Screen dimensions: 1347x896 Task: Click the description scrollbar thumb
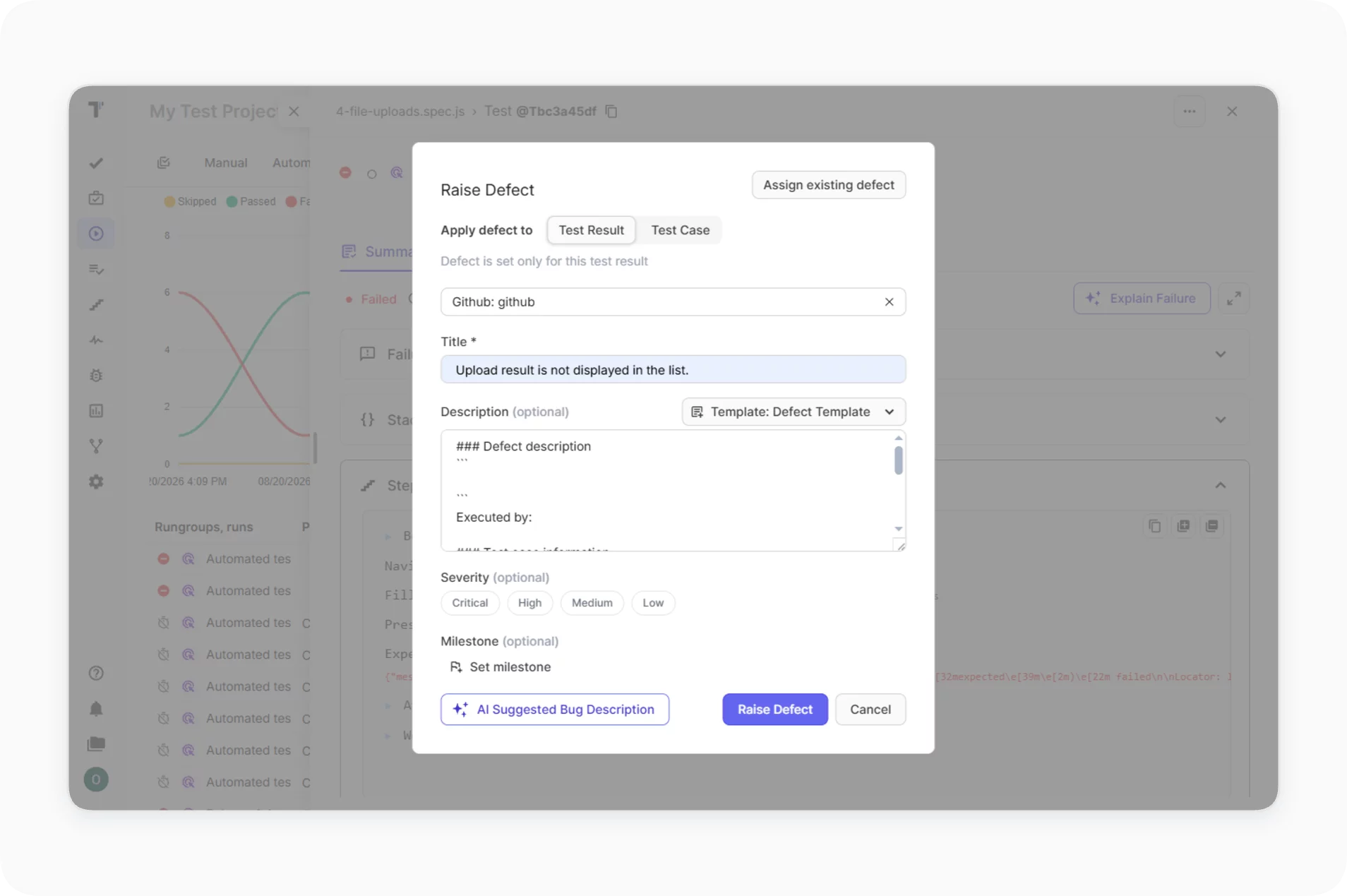(898, 460)
